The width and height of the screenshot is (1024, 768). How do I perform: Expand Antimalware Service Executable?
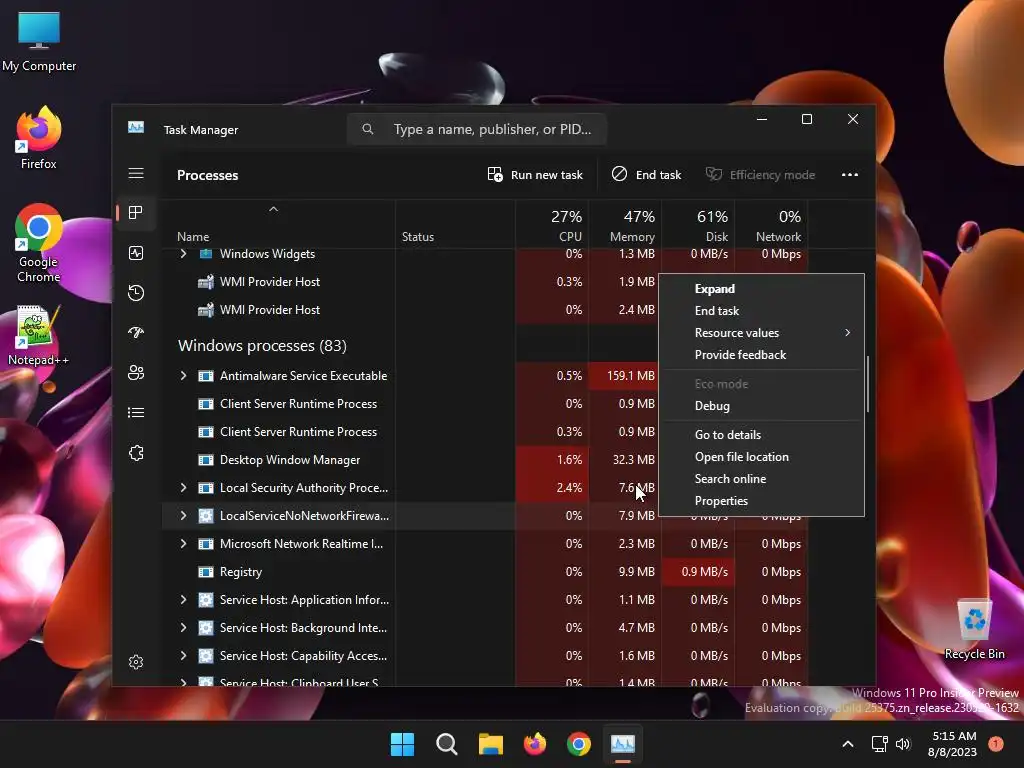point(184,376)
